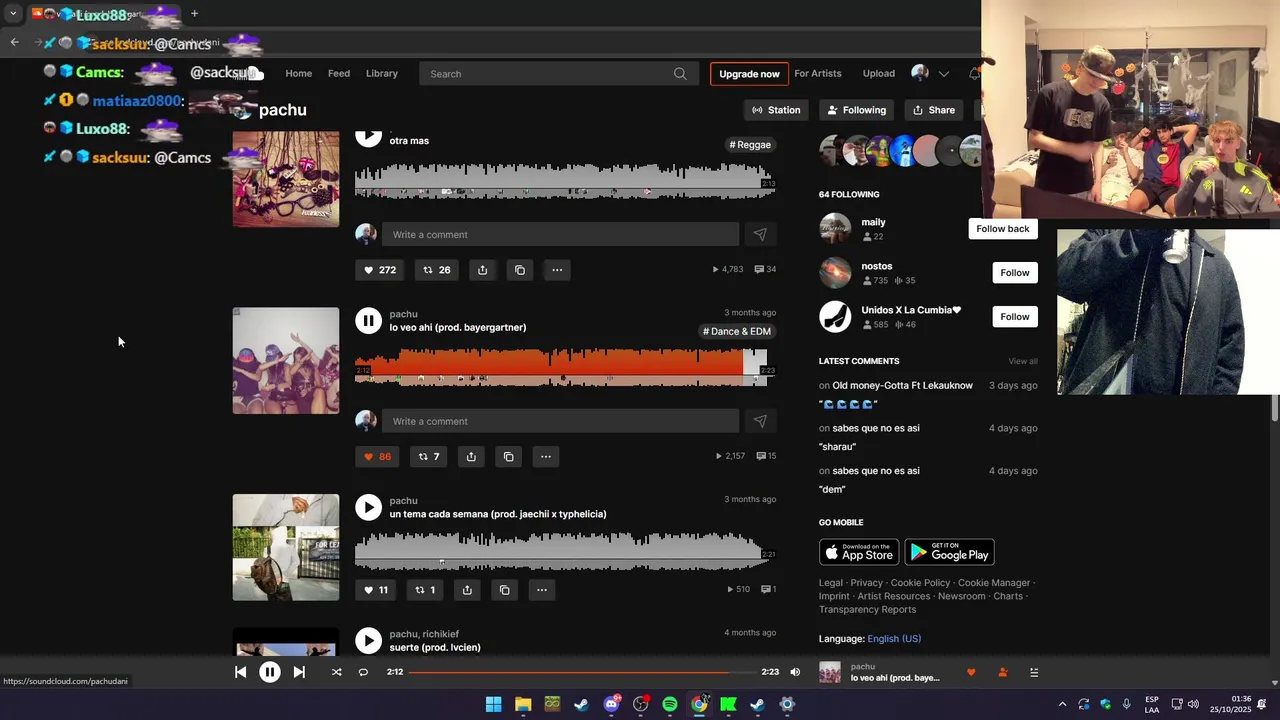Share 'un tema cada semana' track
The height and width of the screenshot is (720, 1280).
pos(467,590)
